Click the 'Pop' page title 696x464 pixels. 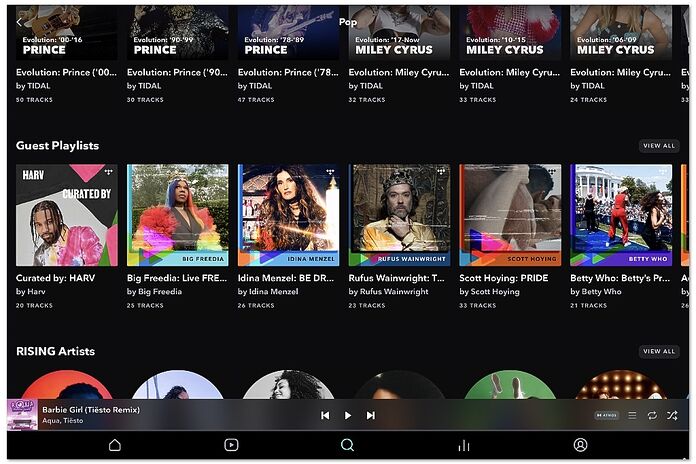[x=348, y=22]
